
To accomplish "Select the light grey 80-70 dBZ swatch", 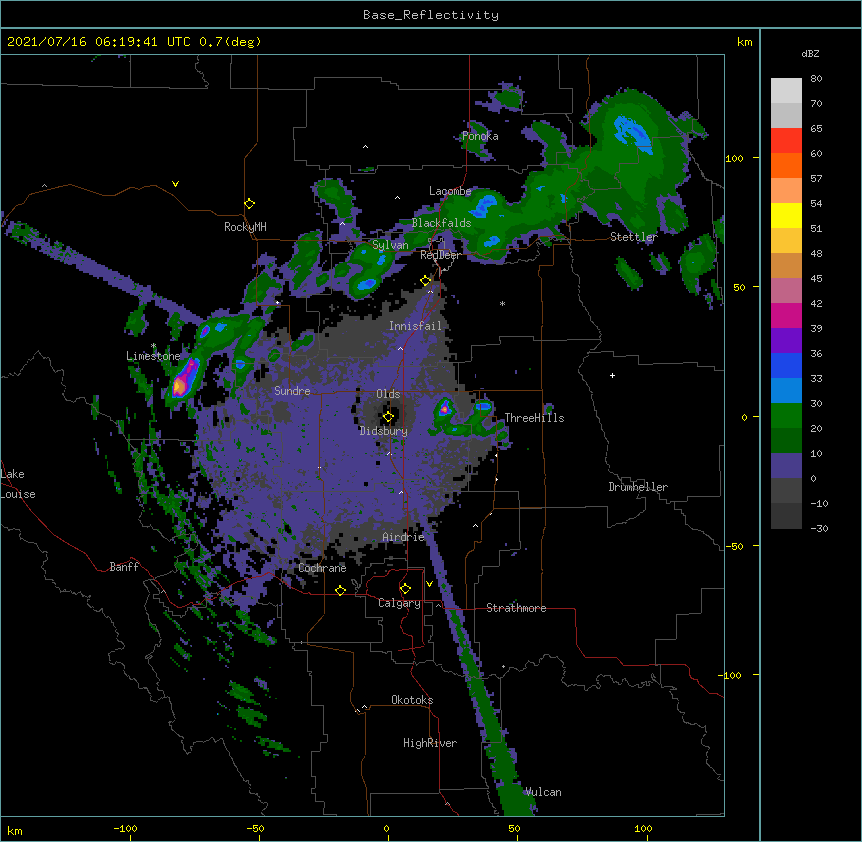I will pyautogui.click(x=786, y=91).
